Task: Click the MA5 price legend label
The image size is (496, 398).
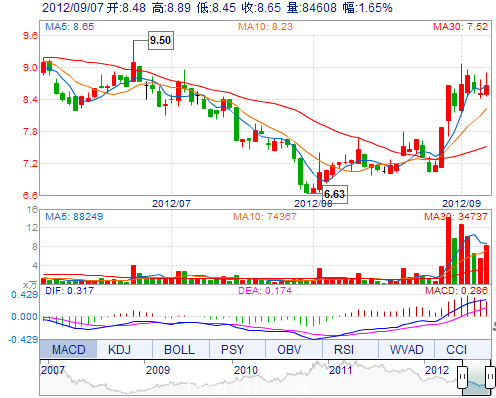Action: pos(70,27)
